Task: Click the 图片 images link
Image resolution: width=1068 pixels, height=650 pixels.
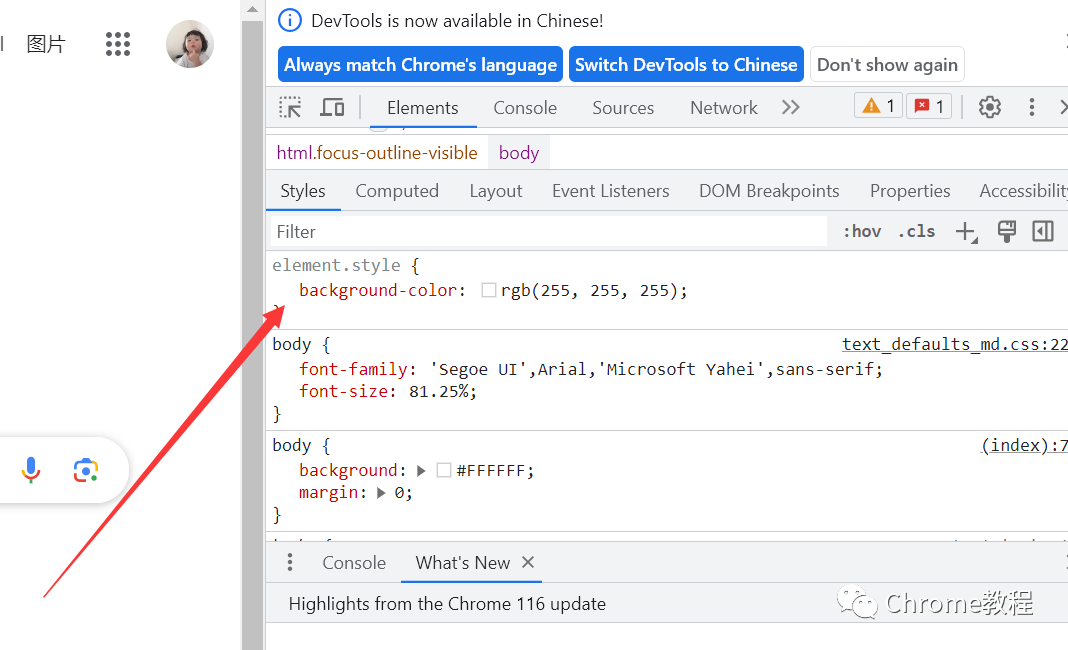Action: coord(46,44)
